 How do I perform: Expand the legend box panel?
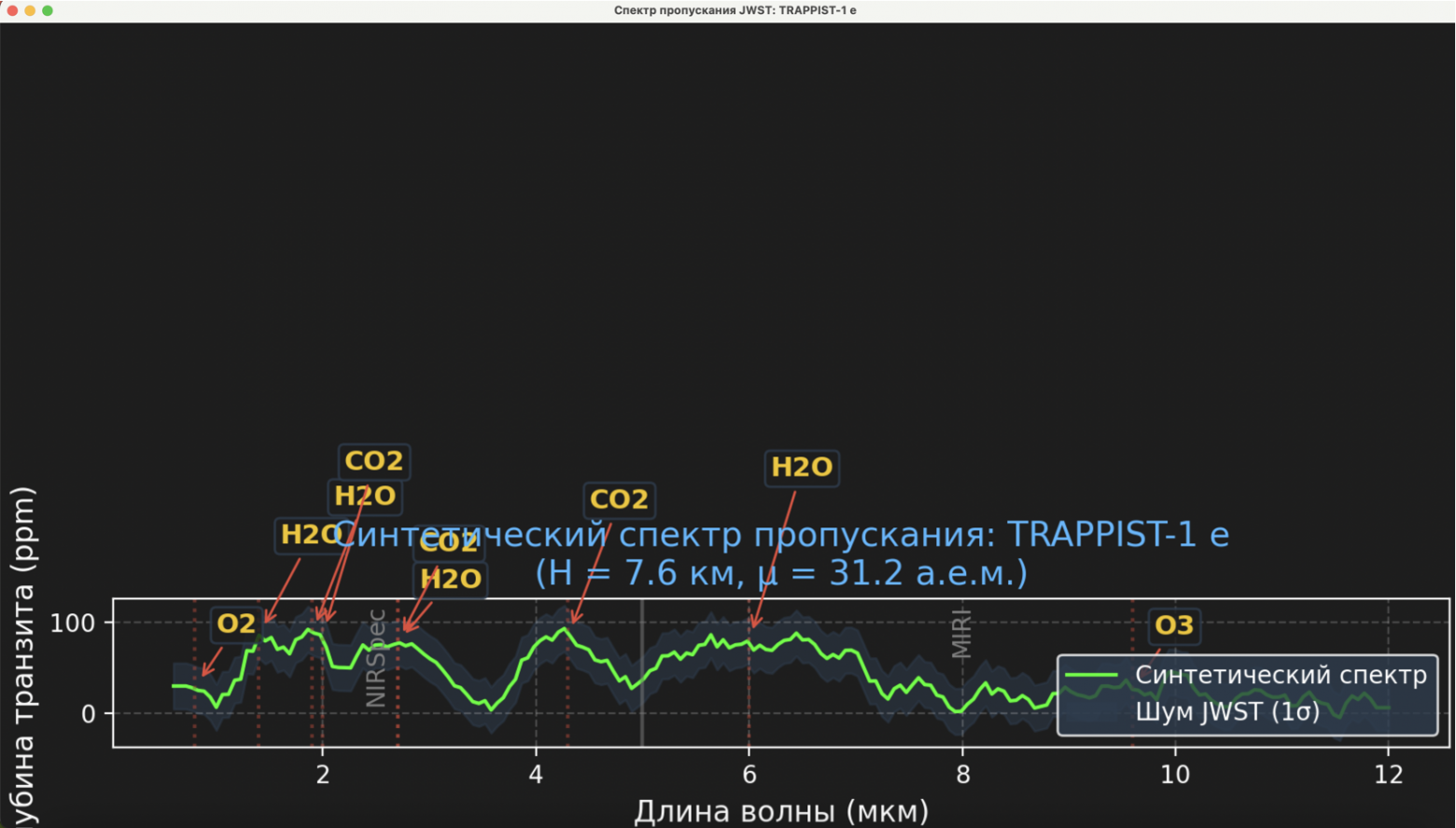(x=1247, y=694)
